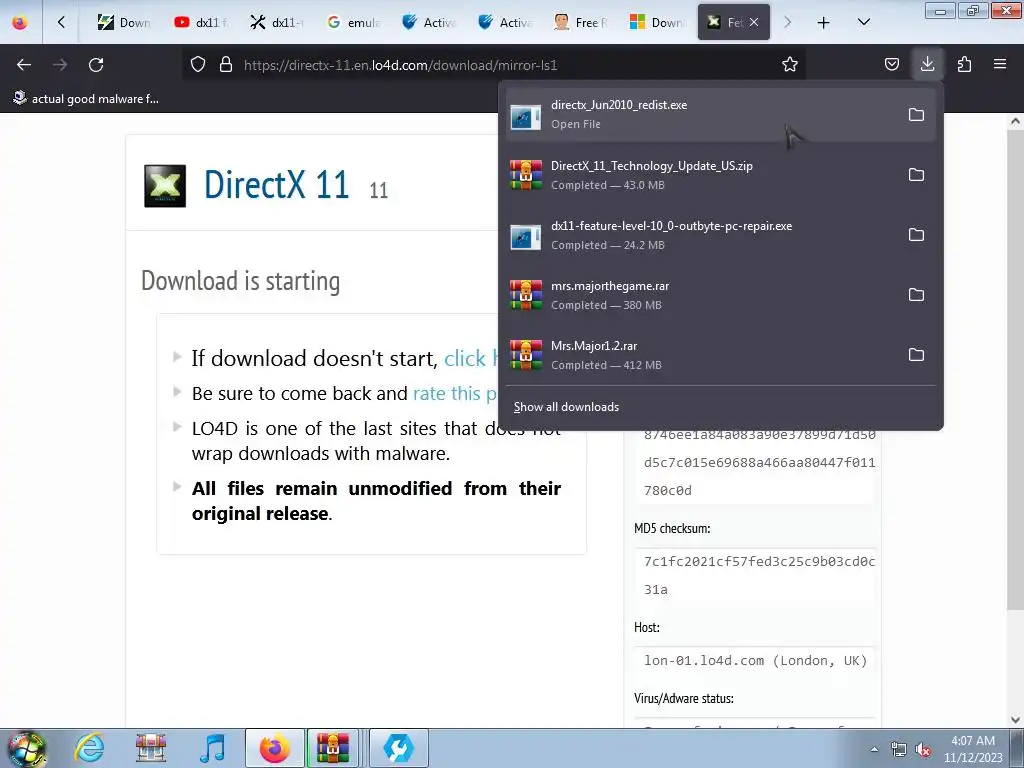Switch to the dx11 tools tab
This screenshot has width=1024, height=768.
coord(277,23)
